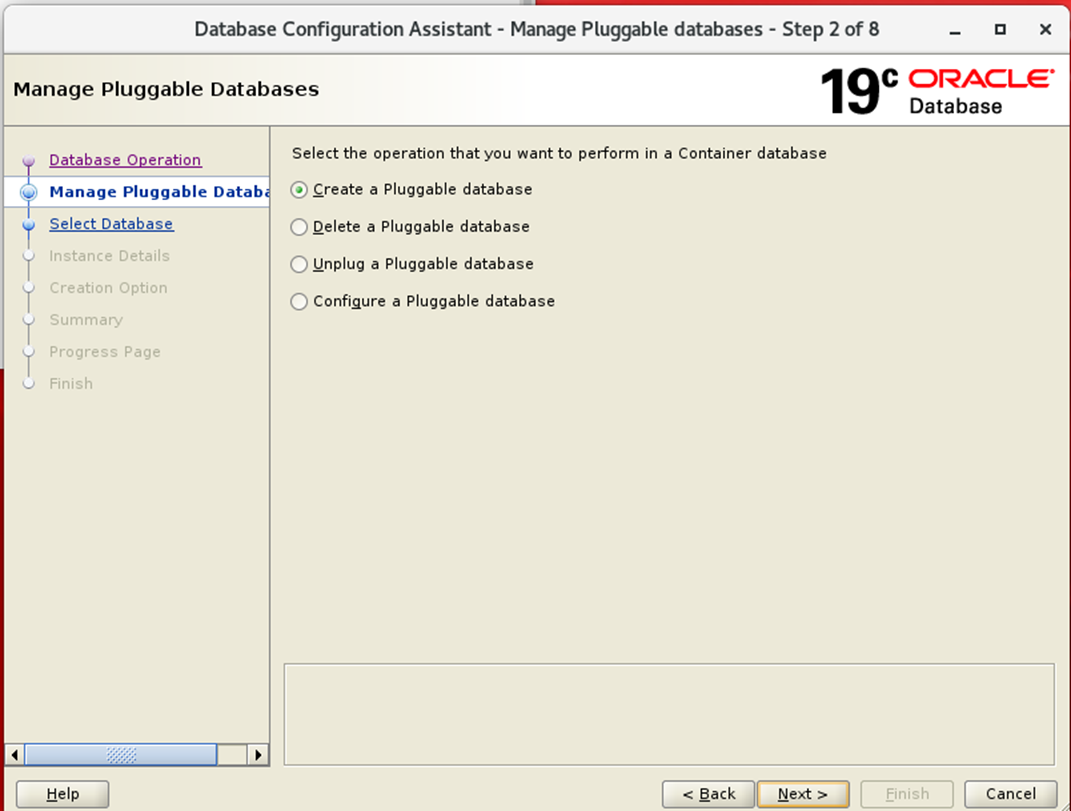Click the right arrow of sidebar scrollbar
The height and width of the screenshot is (811, 1071).
pyautogui.click(x=258, y=755)
